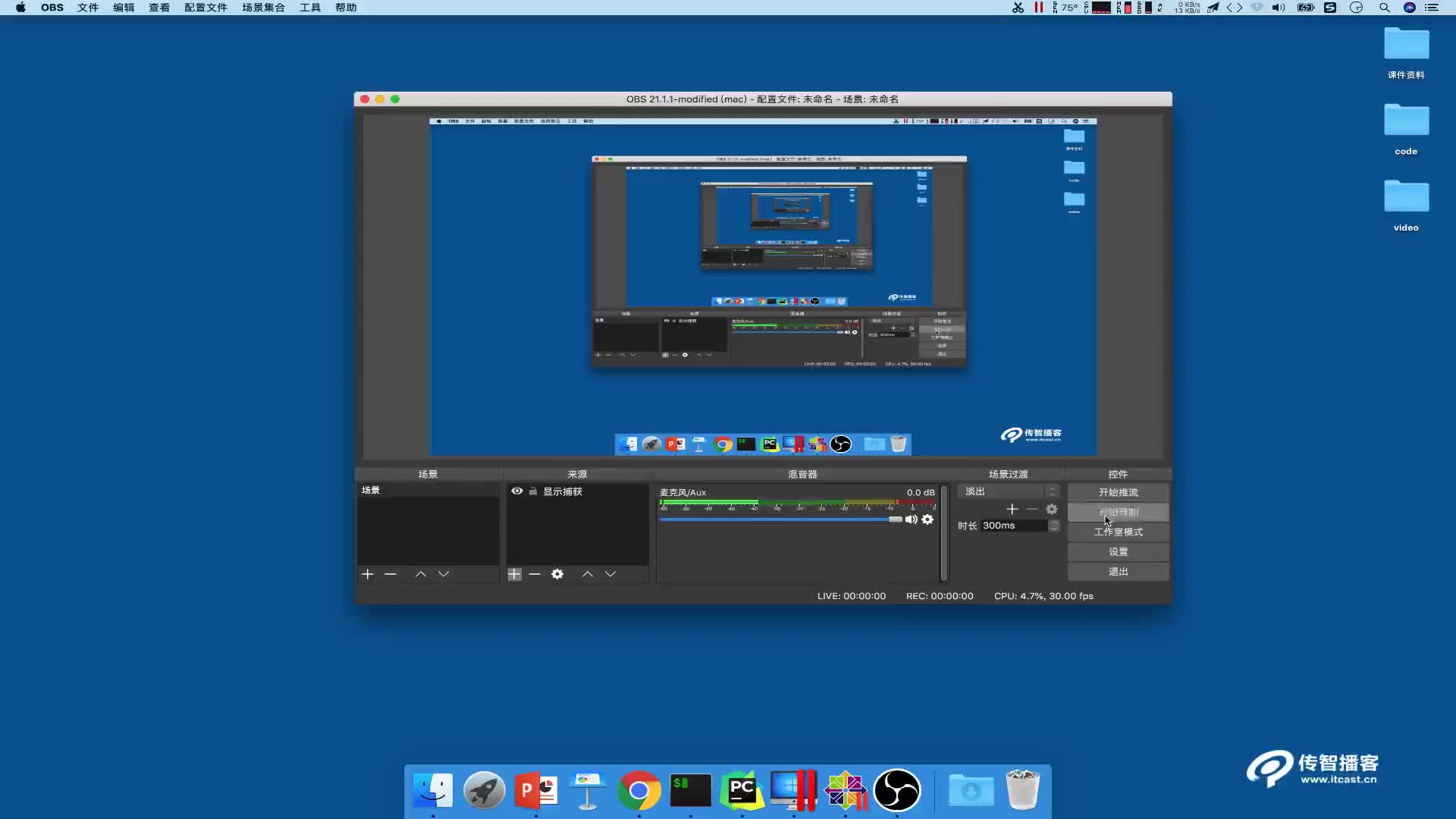1456x819 pixels.
Task: Move scene down in 场景 panel
Action: click(444, 574)
